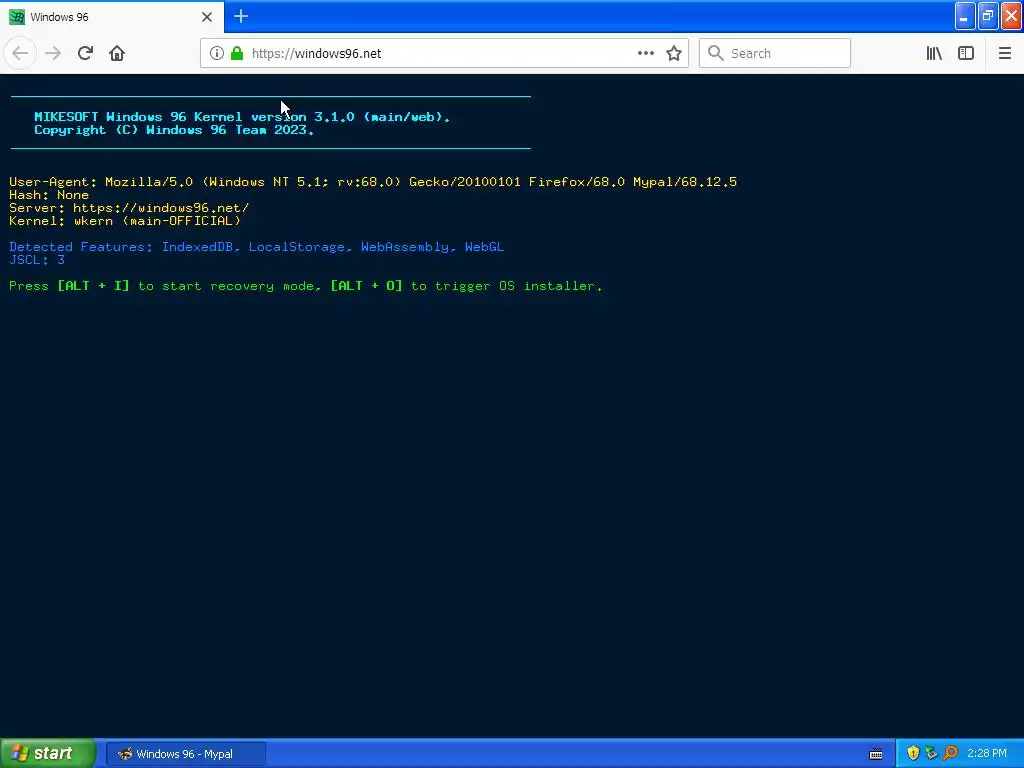Click the 'JSCL: 3' line

tap(37, 260)
